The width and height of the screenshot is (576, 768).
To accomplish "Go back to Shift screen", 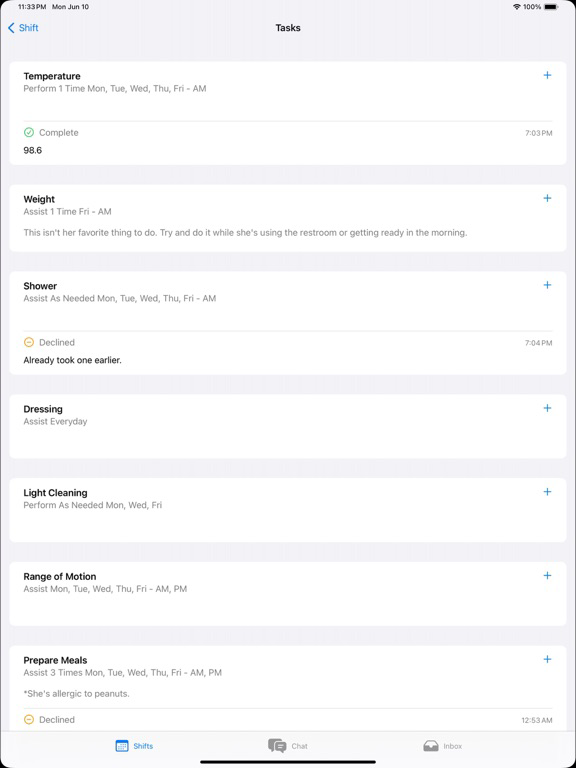I will (x=23, y=28).
